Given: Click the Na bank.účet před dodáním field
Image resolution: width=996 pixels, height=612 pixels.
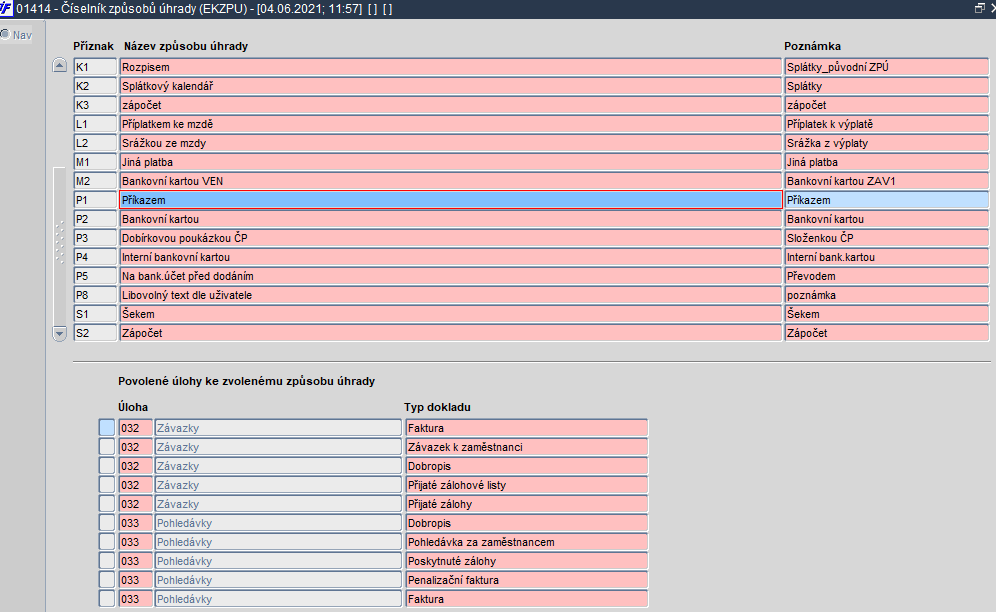Looking at the screenshot, I should 450,276.
